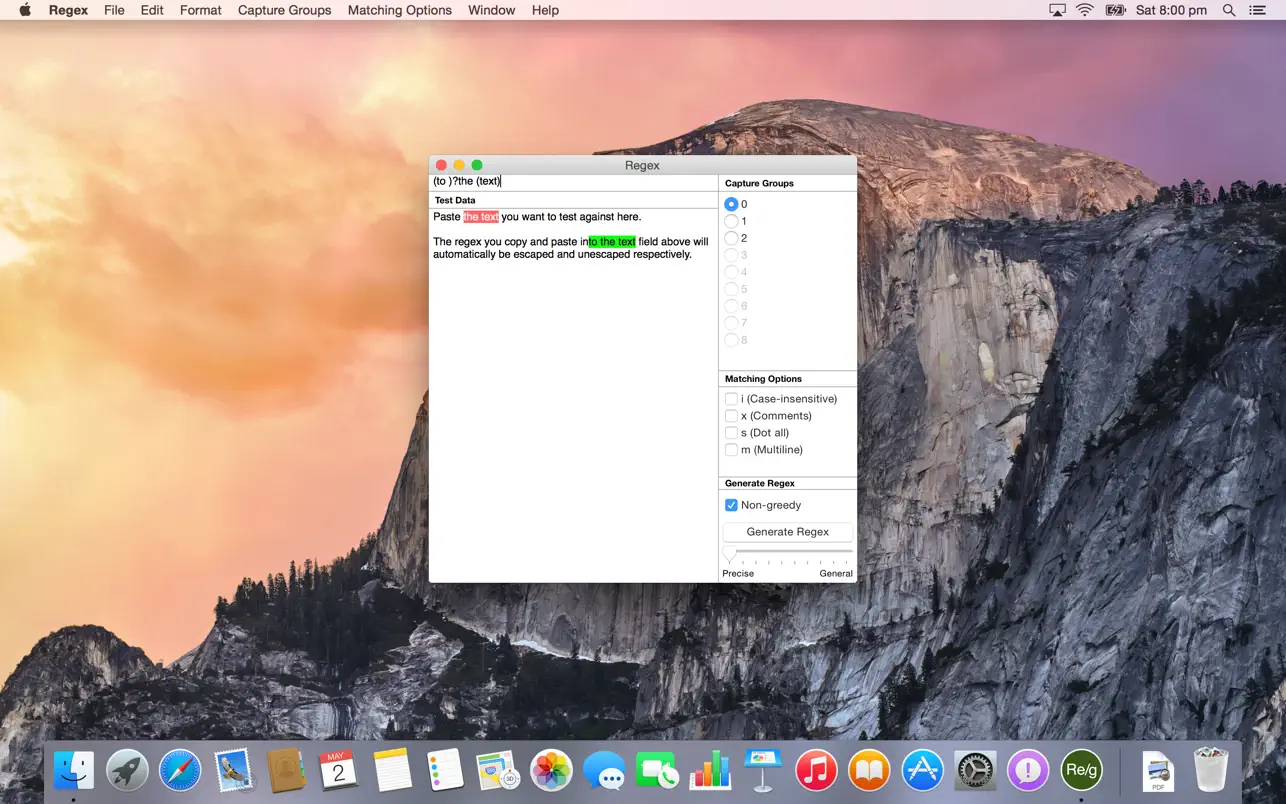Viewport: 1286px width, 804px height.
Task: Select capture group 0
Action: (x=732, y=204)
